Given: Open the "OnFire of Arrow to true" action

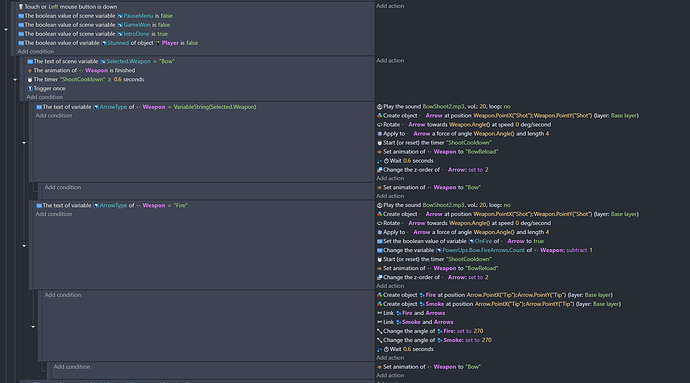Looking at the screenshot, I should click(x=460, y=241).
